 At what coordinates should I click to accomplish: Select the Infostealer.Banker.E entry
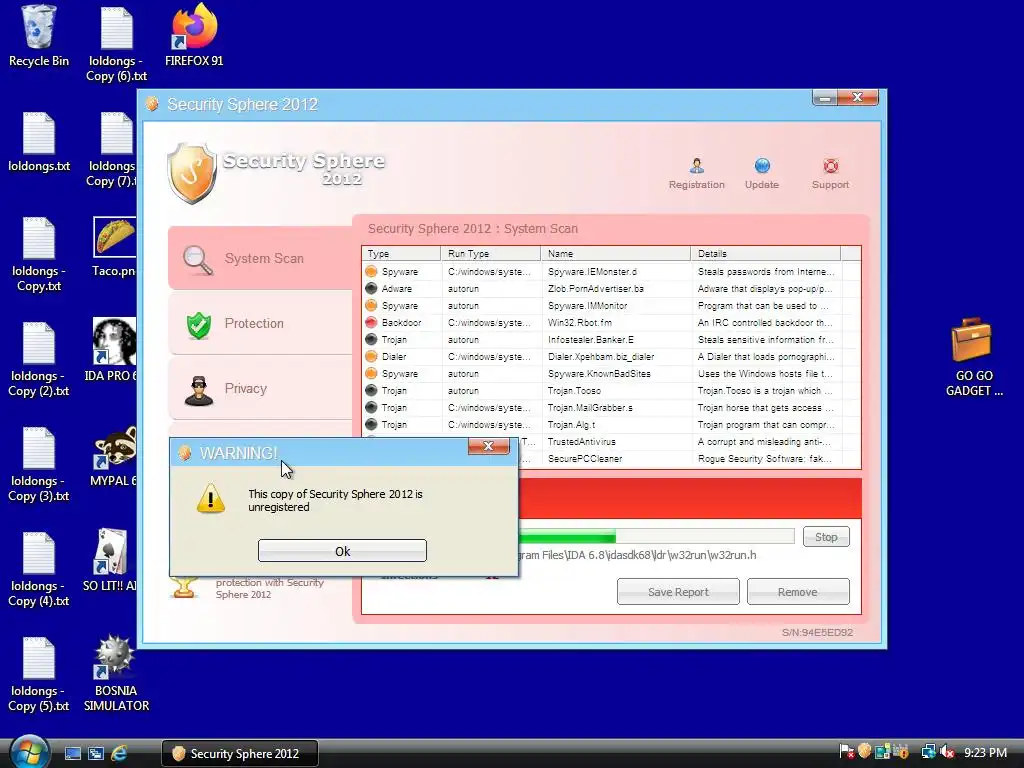[611, 340]
